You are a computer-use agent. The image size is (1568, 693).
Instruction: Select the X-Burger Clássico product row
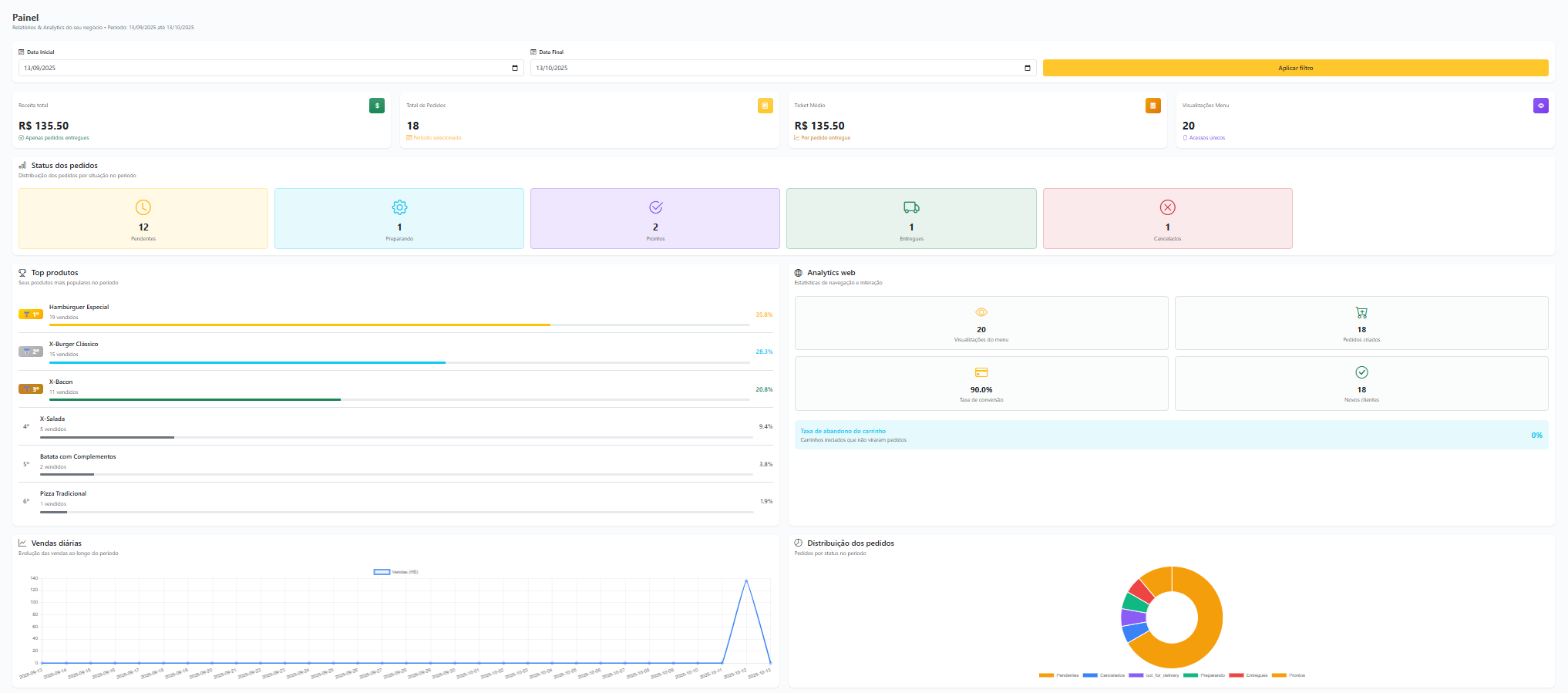point(395,352)
